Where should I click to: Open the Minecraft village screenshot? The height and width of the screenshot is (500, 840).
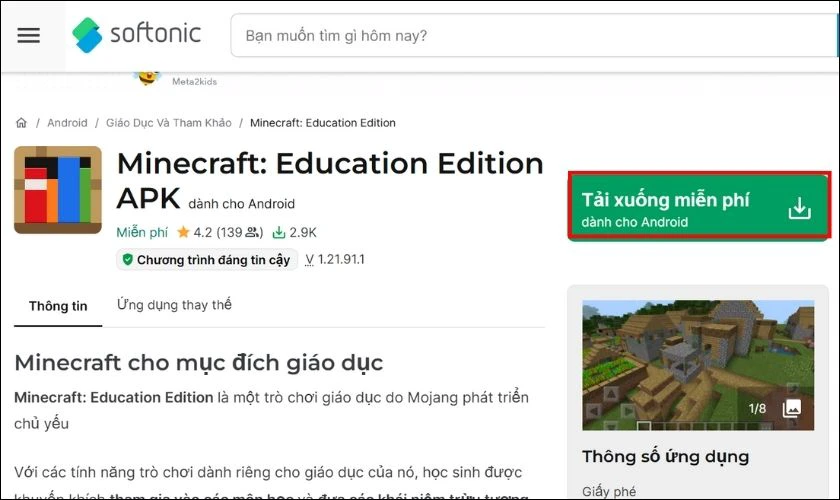click(x=698, y=365)
